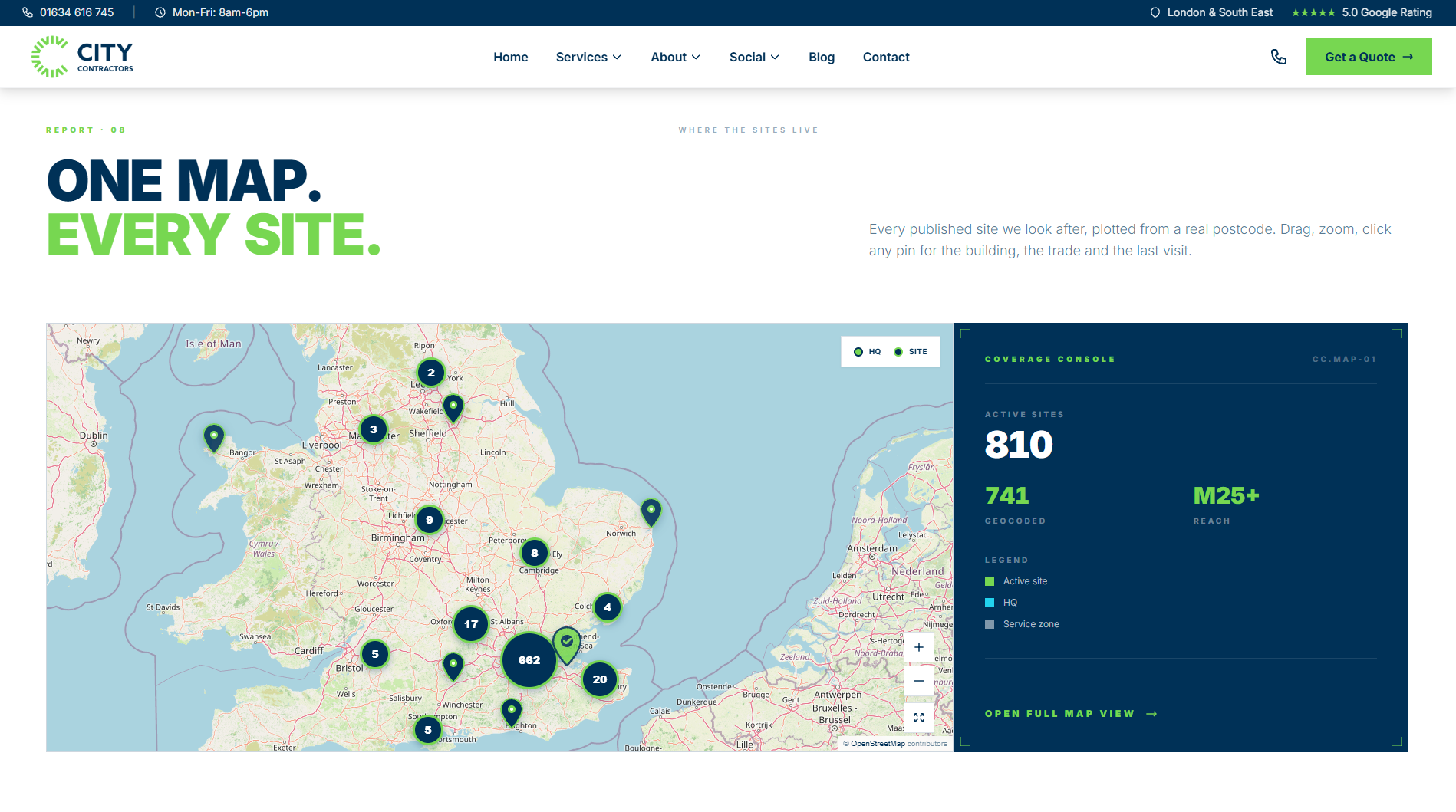This screenshot has height=812, width=1456.
Task: Select the site pin near Wakefield
Action: coord(453,408)
